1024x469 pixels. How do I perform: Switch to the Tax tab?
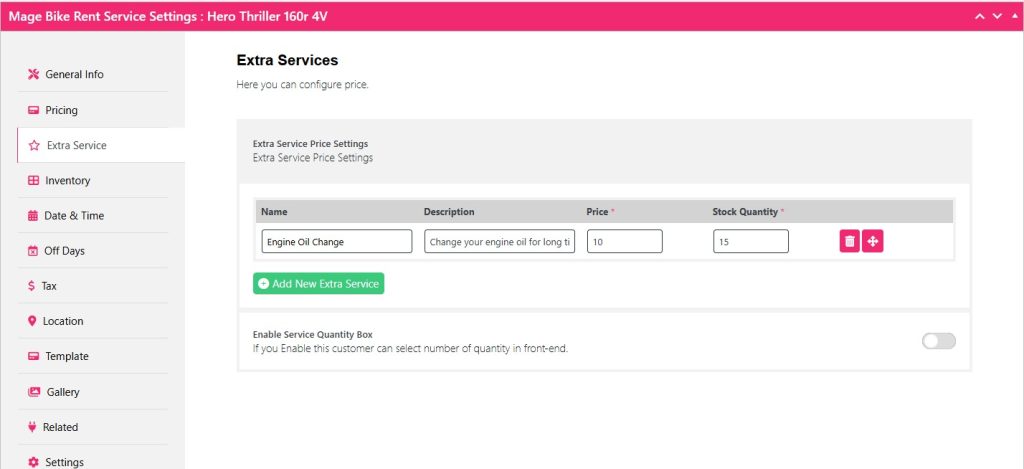pos(48,286)
